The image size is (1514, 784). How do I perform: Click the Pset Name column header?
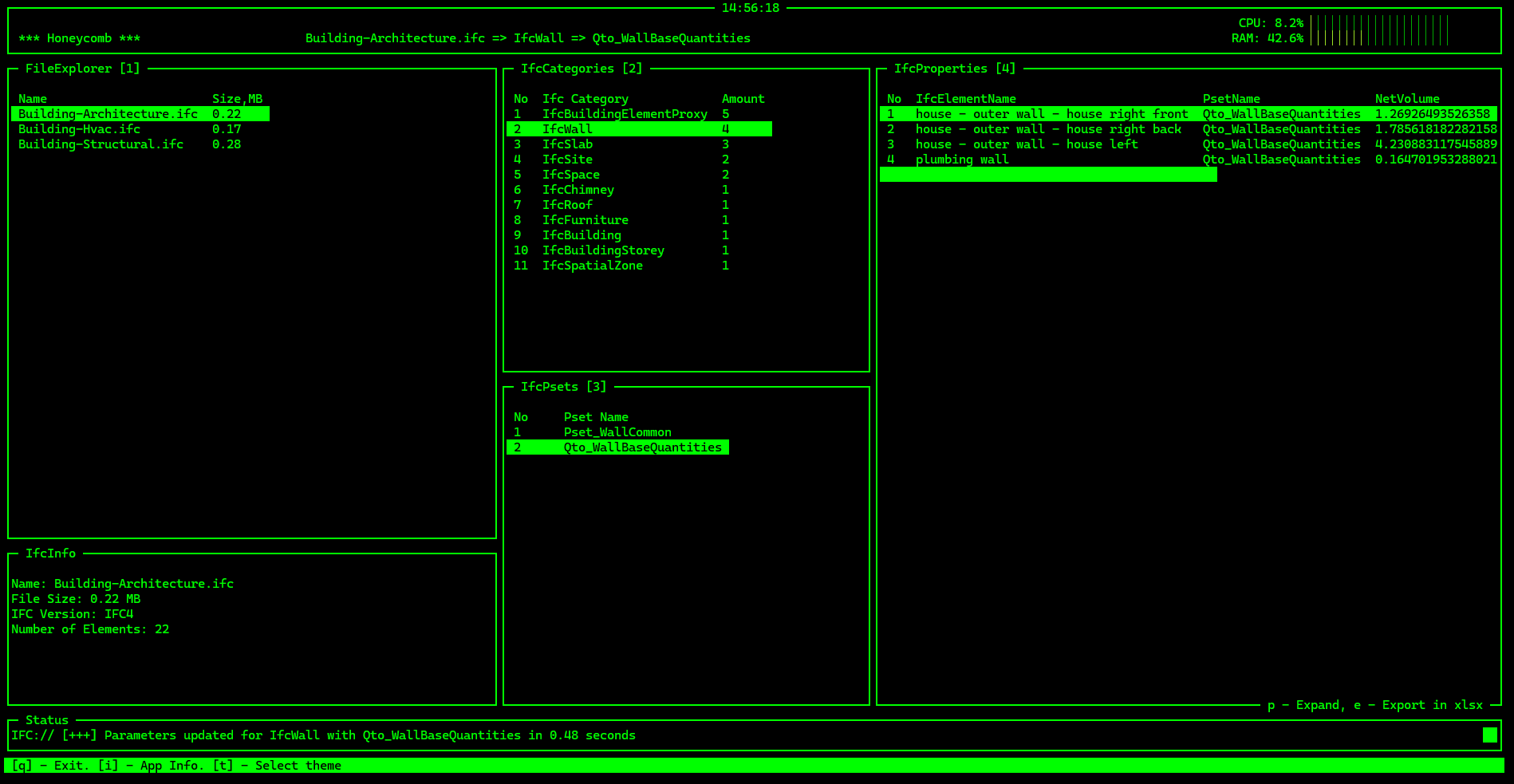[x=596, y=417]
